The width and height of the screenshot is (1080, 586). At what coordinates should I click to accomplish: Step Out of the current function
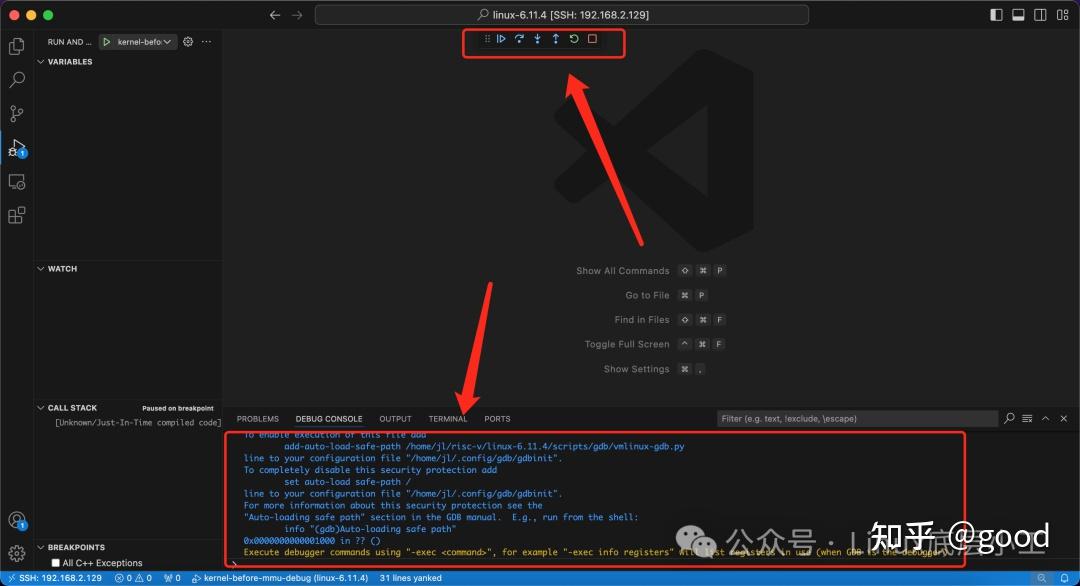coord(556,38)
